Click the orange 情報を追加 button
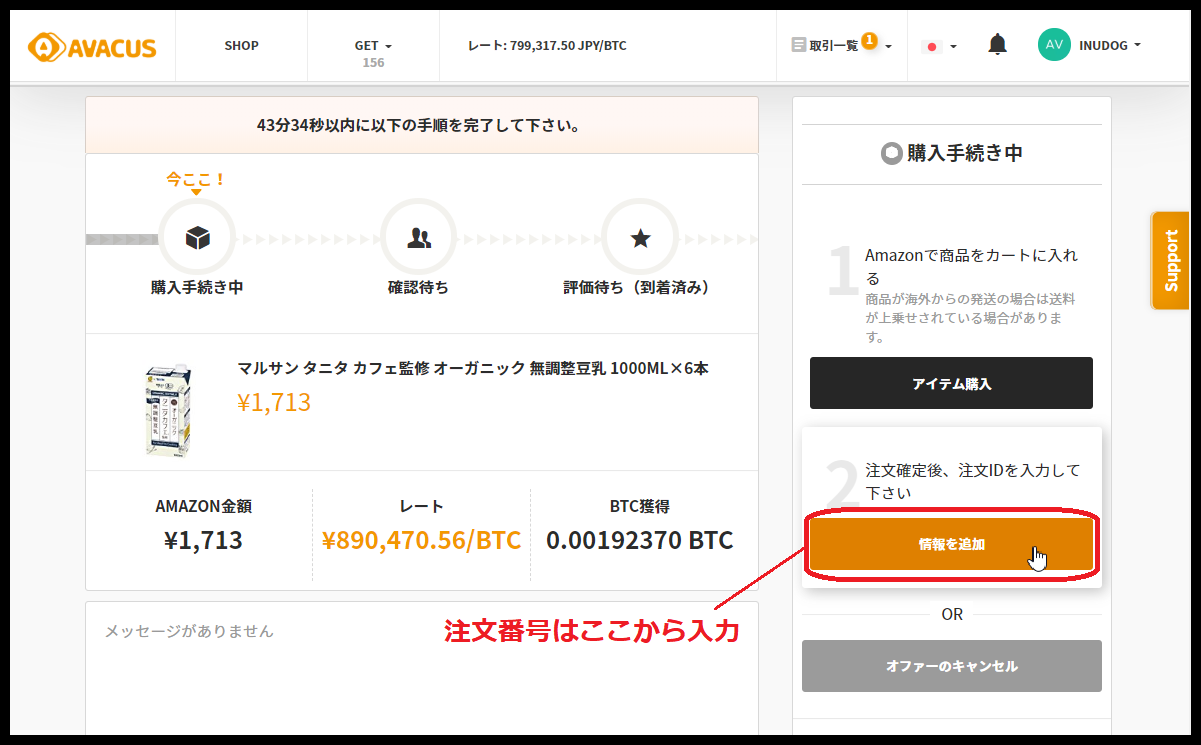Screen dimensions: 1201x745 click(951, 545)
